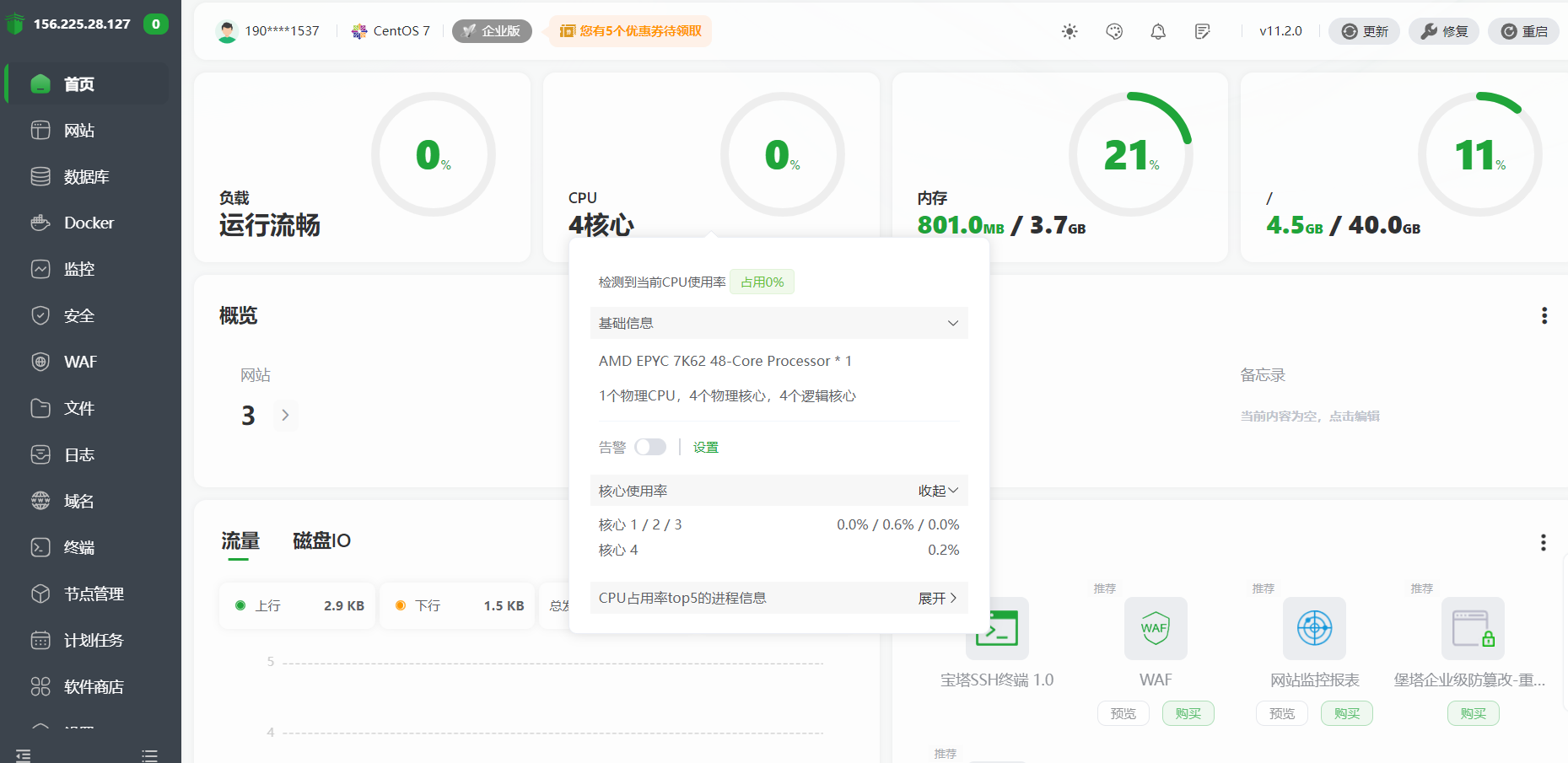The width and height of the screenshot is (1568, 763).
Task: Click the notification bell icon
Action: pos(1158,31)
